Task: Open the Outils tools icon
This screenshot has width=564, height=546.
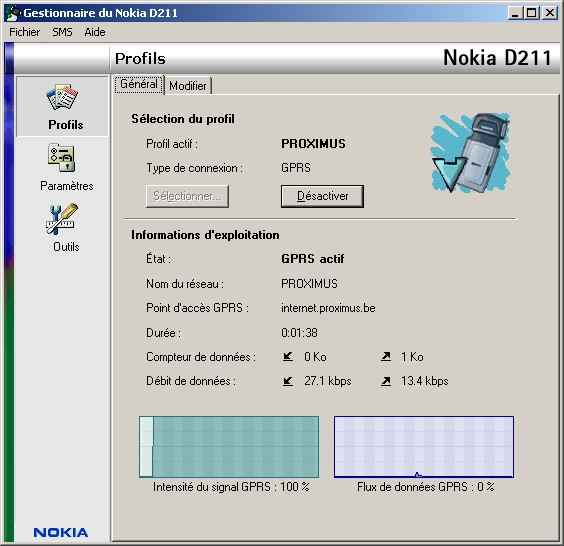Action: coord(62,218)
